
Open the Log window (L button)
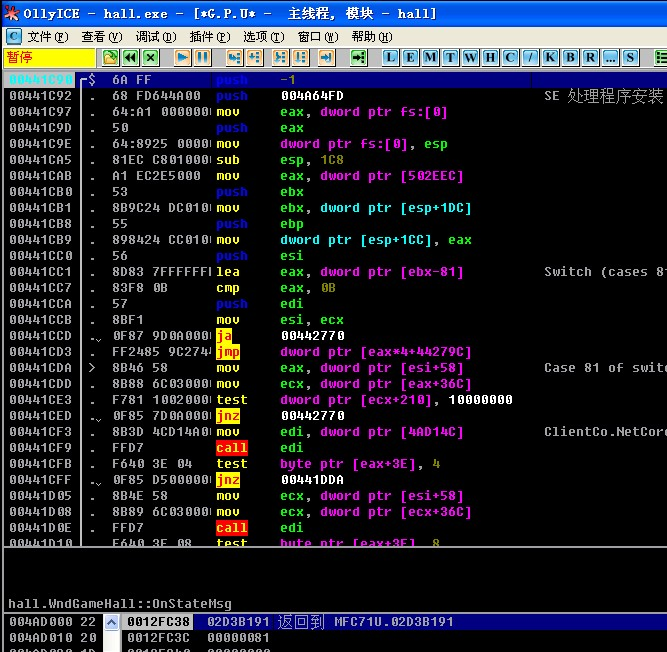pos(391,58)
